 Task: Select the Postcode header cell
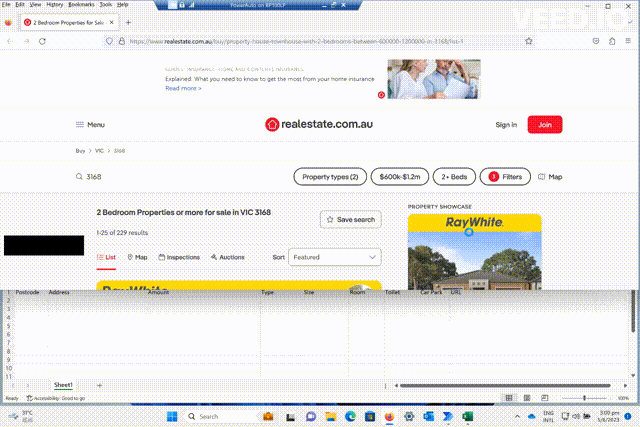point(27,292)
